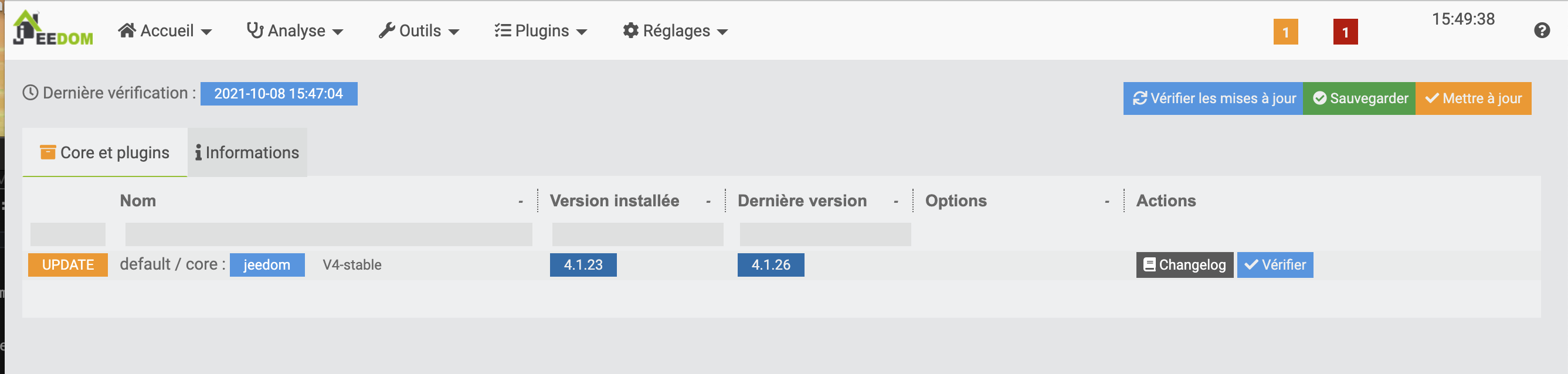Expand the Accueil dropdown menu
This screenshot has width=1568, height=374.
(x=165, y=30)
